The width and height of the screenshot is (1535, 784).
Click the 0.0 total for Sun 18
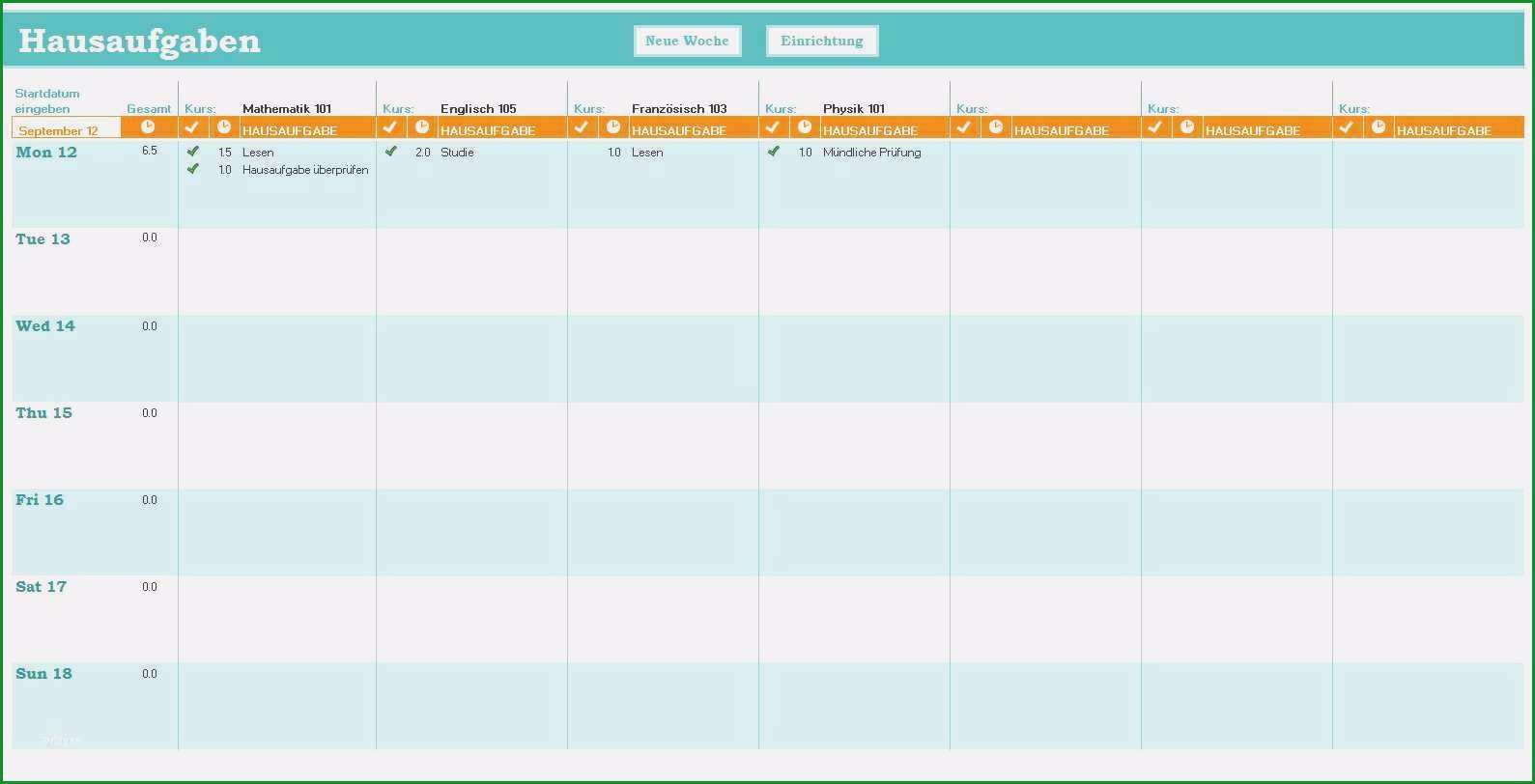[x=150, y=674]
